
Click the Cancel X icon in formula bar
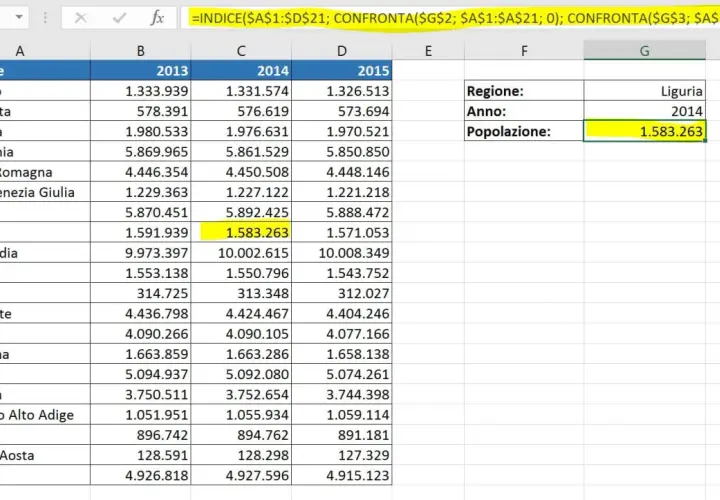81,18
